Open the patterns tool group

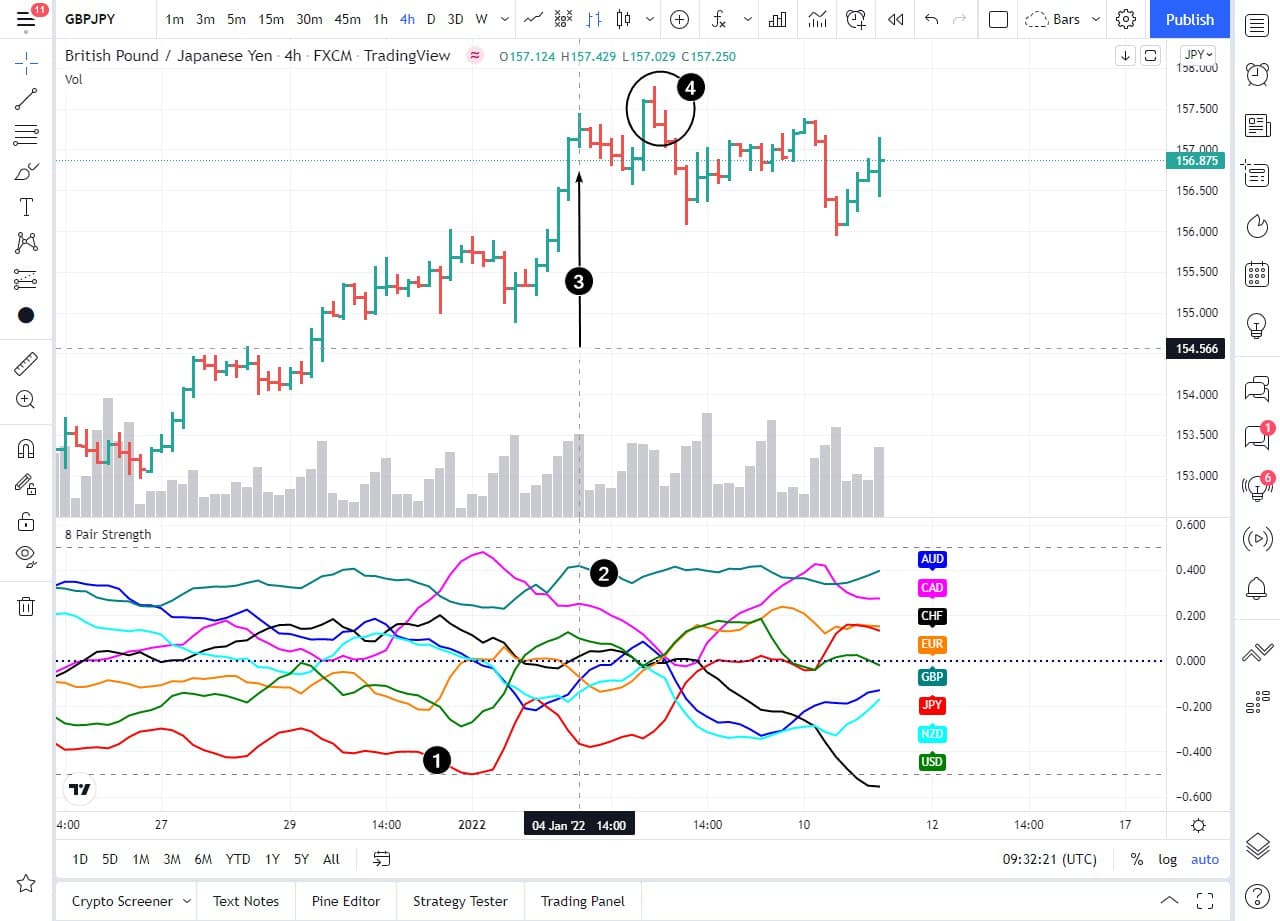pos(26,242)
